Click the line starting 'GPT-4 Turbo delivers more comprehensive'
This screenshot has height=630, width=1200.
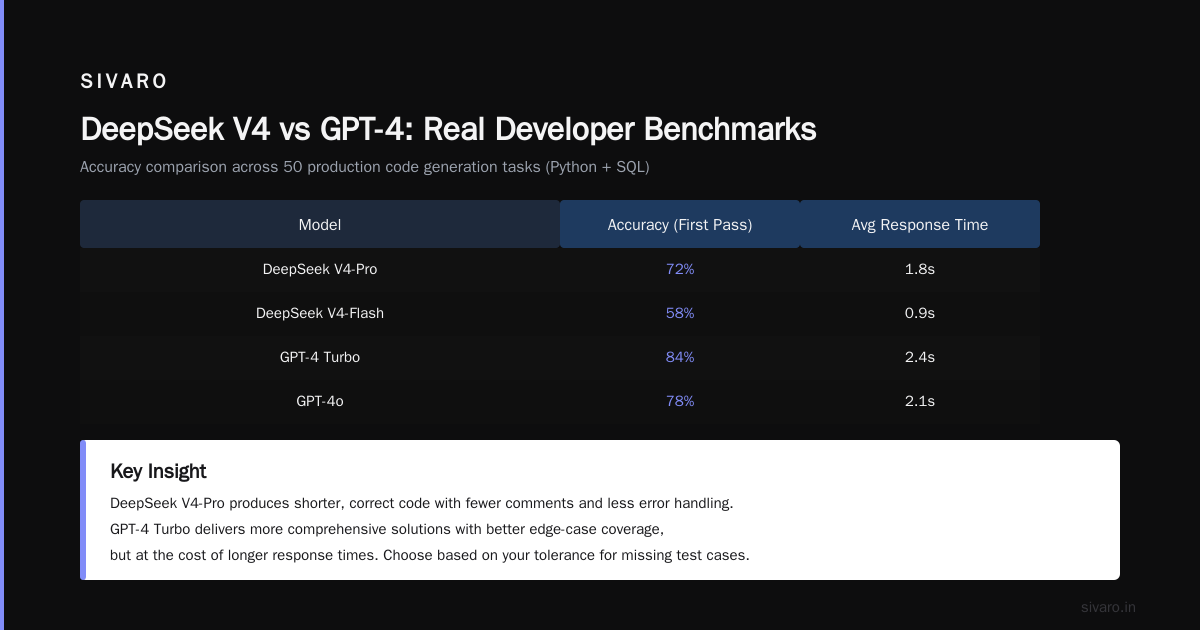coord(387,529)
